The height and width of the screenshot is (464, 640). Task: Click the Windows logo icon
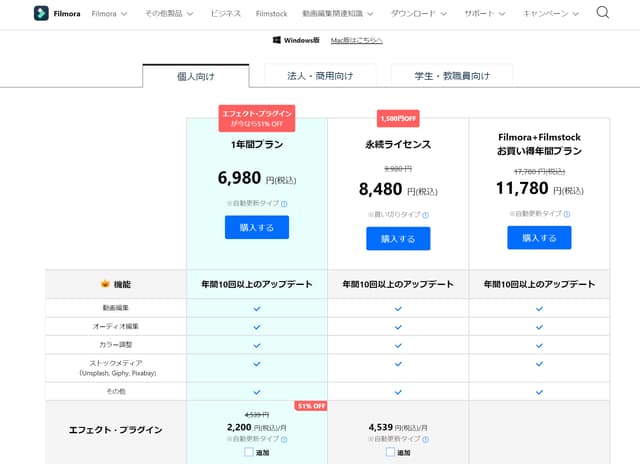pos(276,40)
